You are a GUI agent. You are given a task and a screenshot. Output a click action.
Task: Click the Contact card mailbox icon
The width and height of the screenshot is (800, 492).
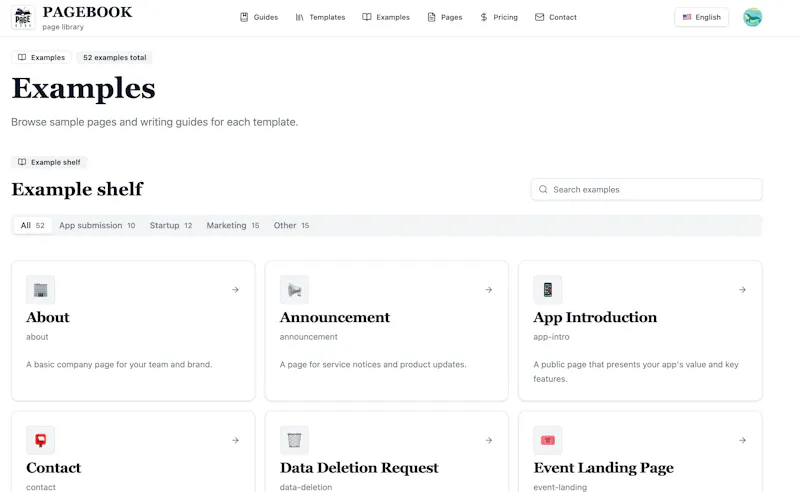coord(40,440)
